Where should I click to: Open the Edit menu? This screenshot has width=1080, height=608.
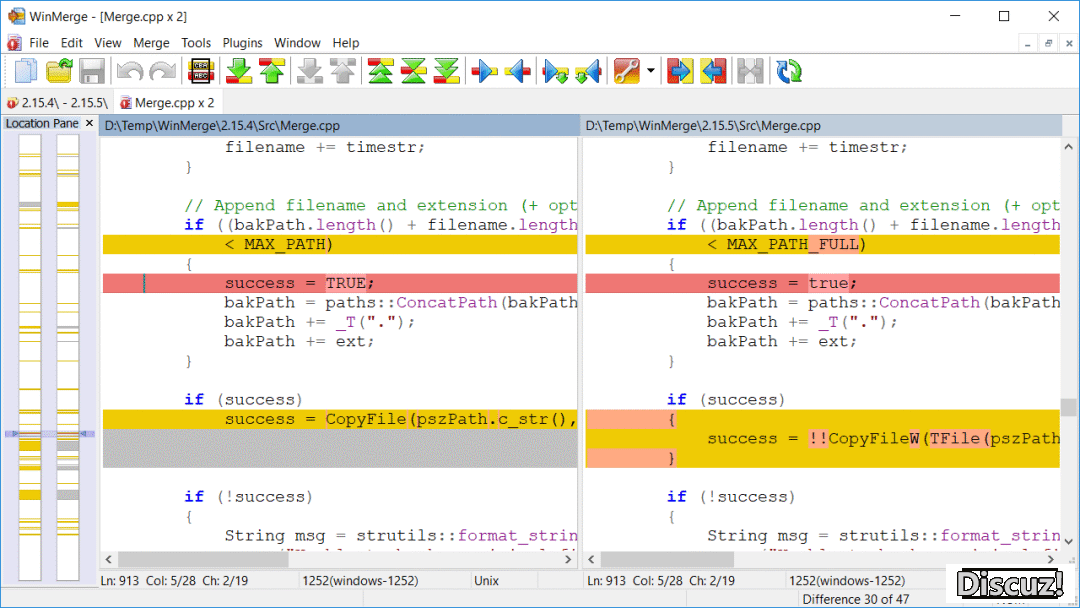point(72,43)
